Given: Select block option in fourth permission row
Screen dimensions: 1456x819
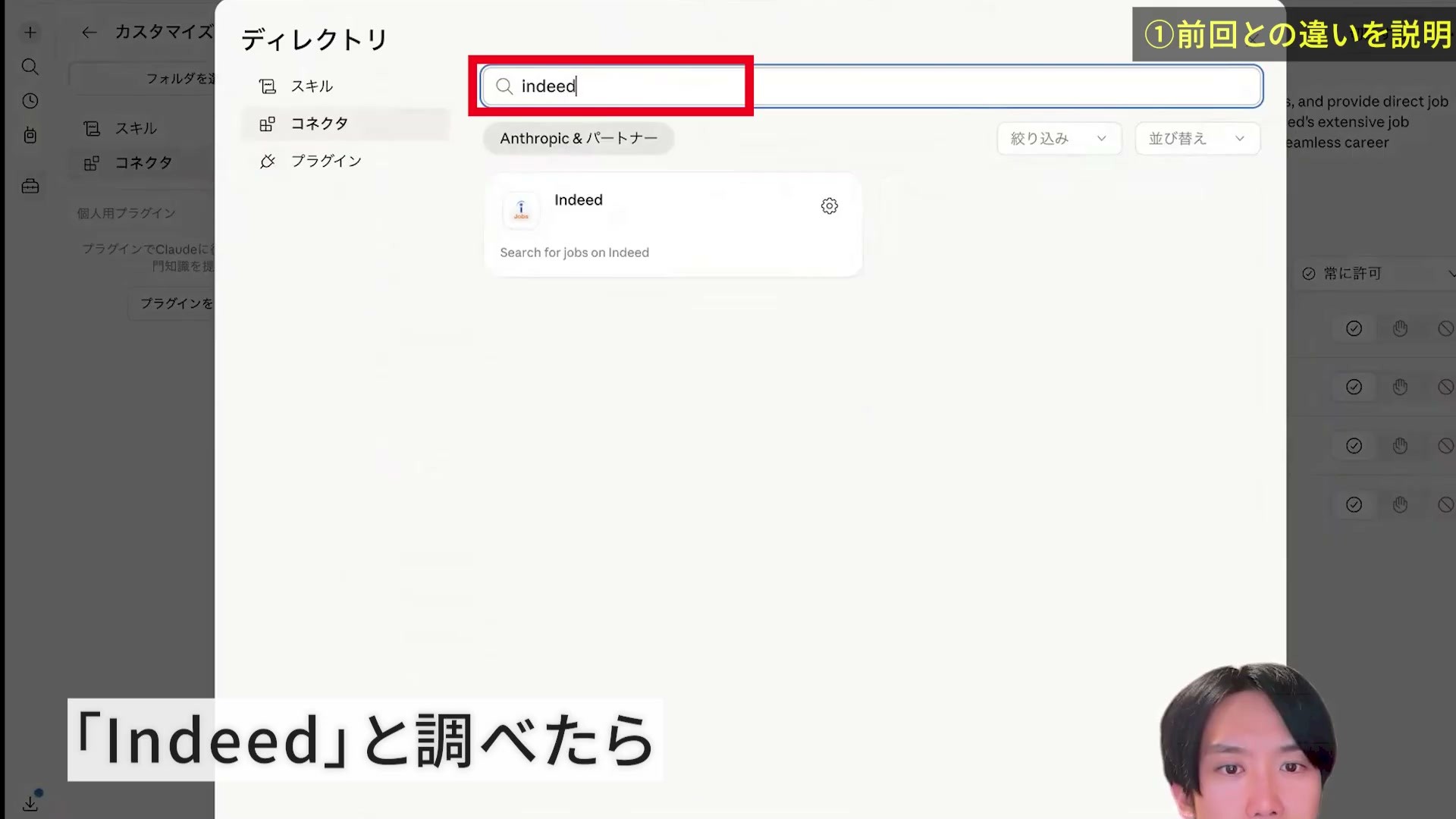Looking at the screenshot, I should coord(1445,505).
